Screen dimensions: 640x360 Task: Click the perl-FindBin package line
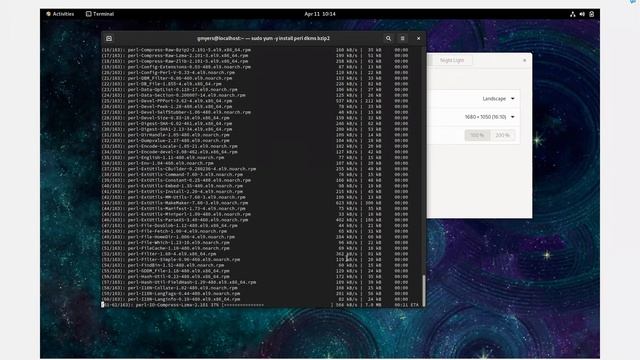pos(255,265)
